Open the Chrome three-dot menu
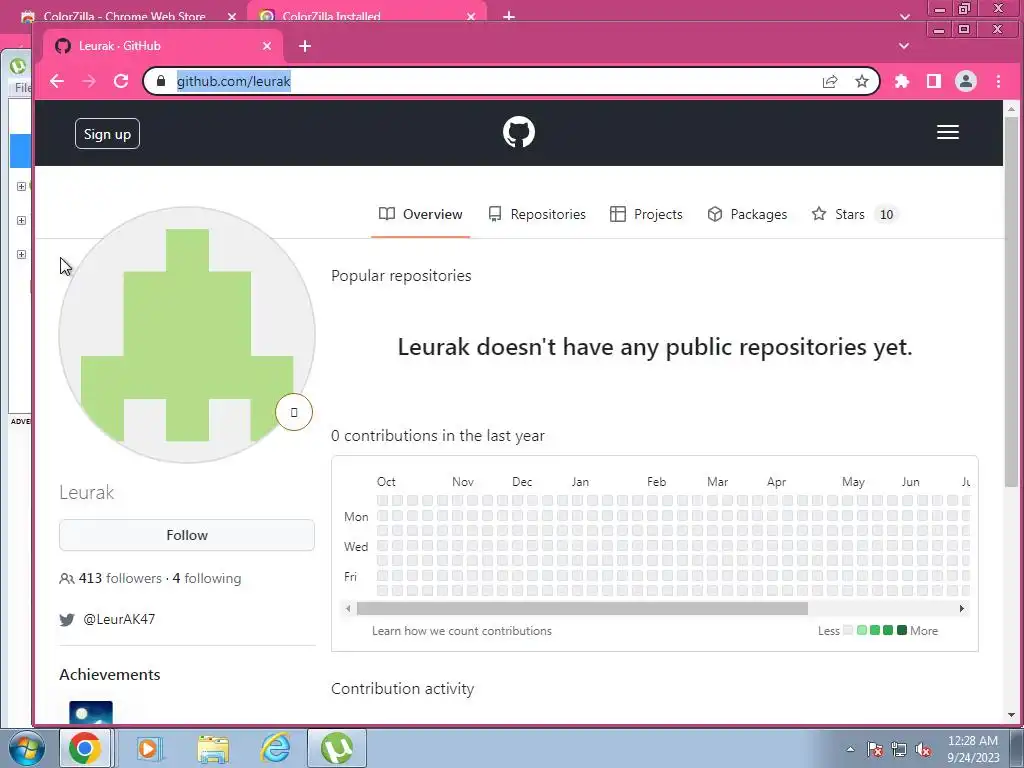Viewport: 1024px width, 768px height. pos(998,81)
